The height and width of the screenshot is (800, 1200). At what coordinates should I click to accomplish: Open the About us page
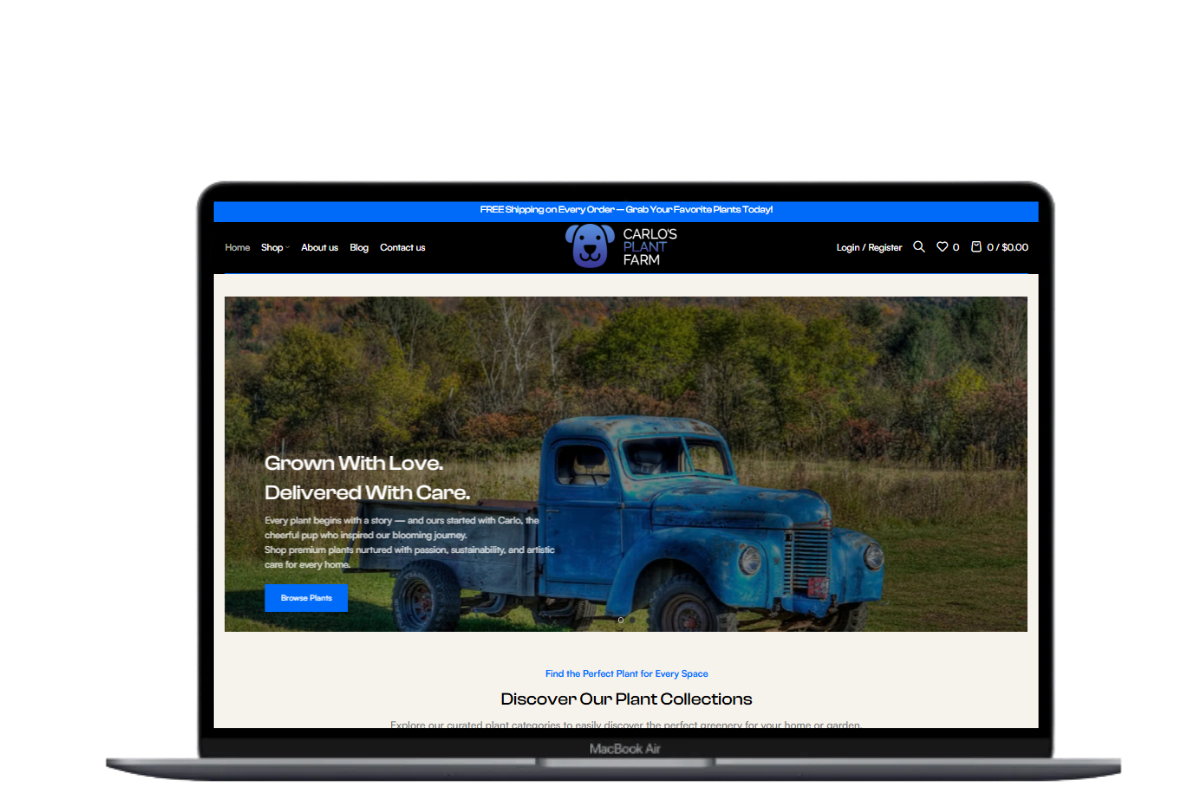(x=319, y=248)
